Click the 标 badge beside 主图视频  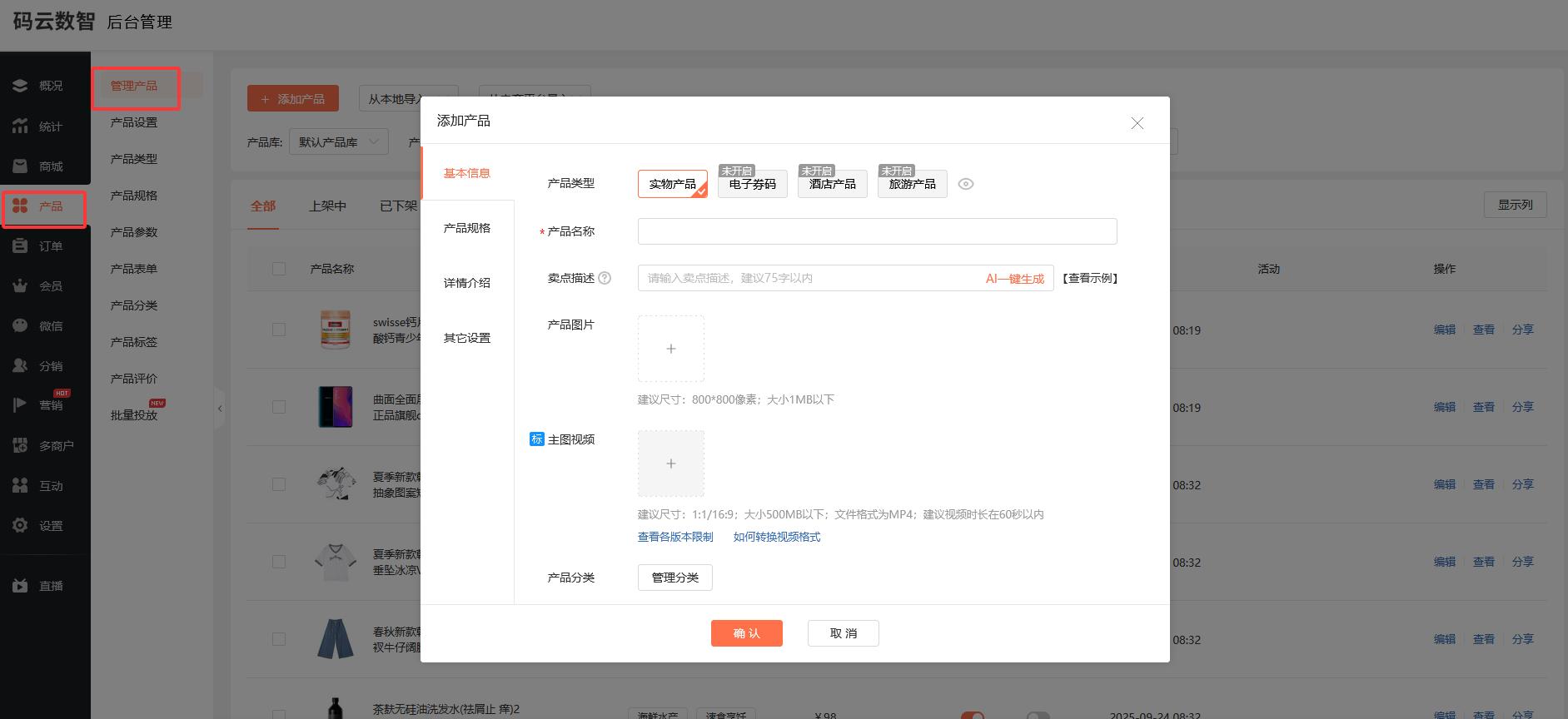537,439
